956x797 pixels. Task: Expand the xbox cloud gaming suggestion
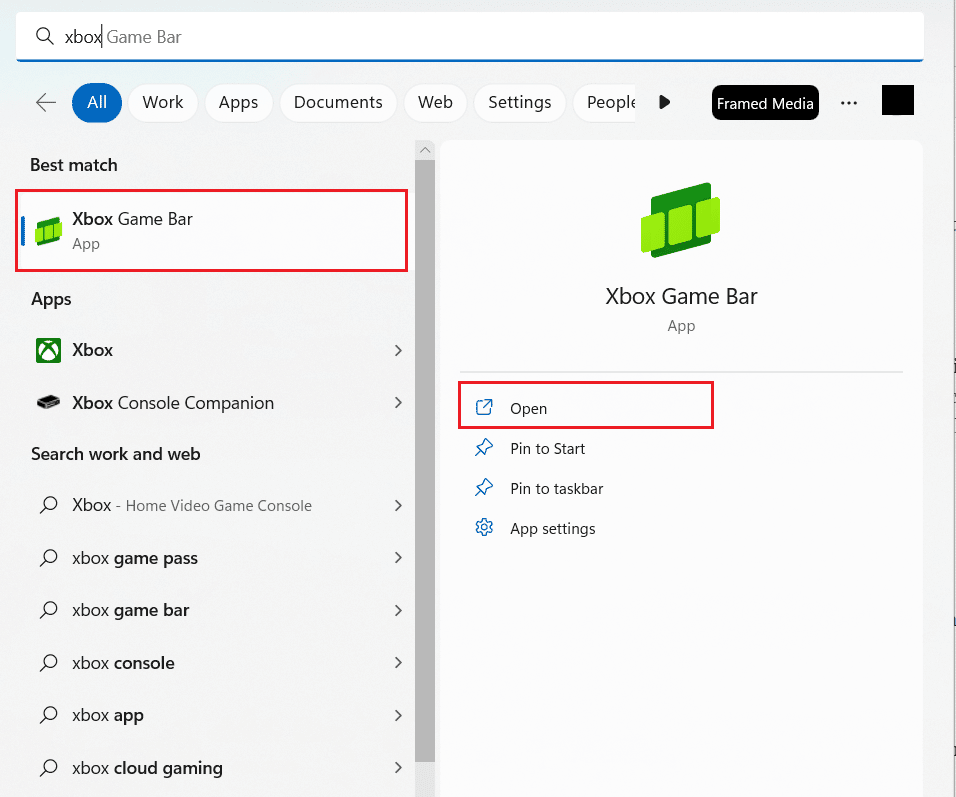pos(398,768)
